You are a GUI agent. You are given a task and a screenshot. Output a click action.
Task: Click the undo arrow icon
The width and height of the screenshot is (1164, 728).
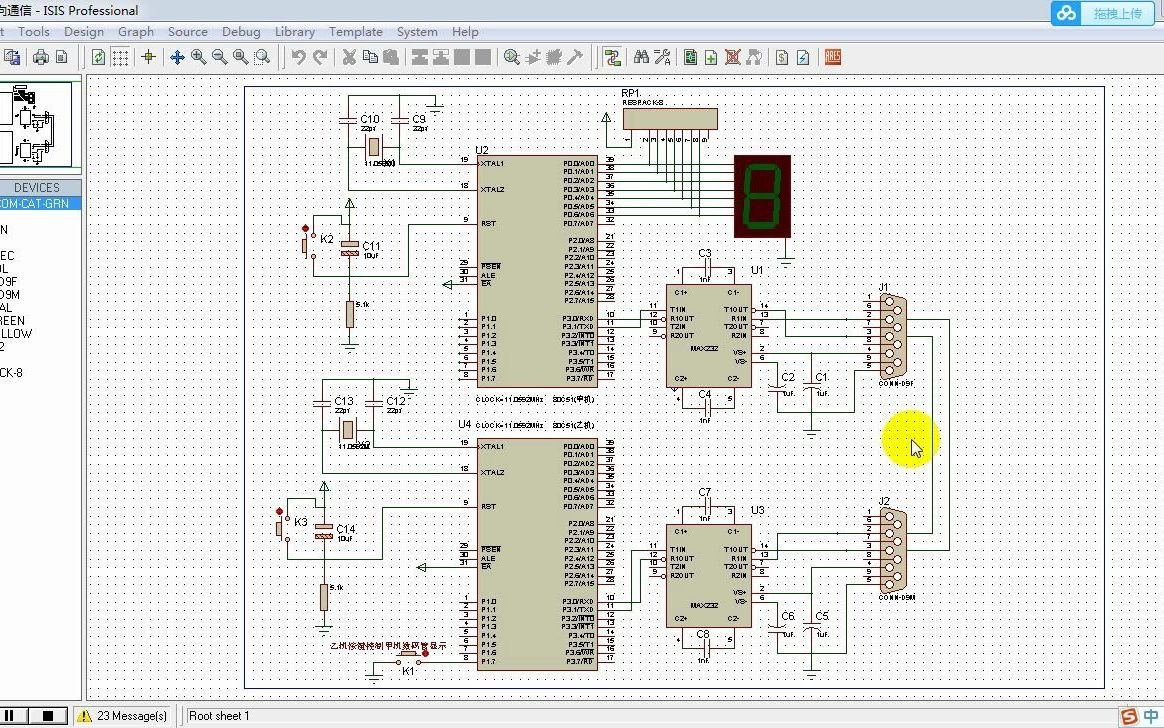298,57
